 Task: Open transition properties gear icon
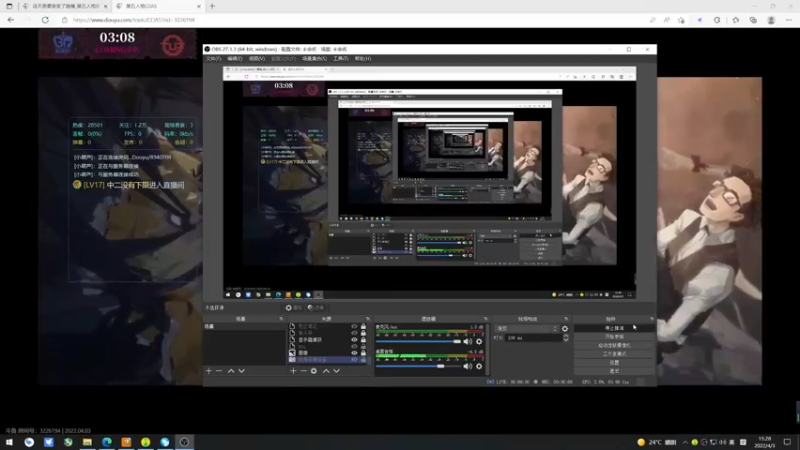pos(565,329)
